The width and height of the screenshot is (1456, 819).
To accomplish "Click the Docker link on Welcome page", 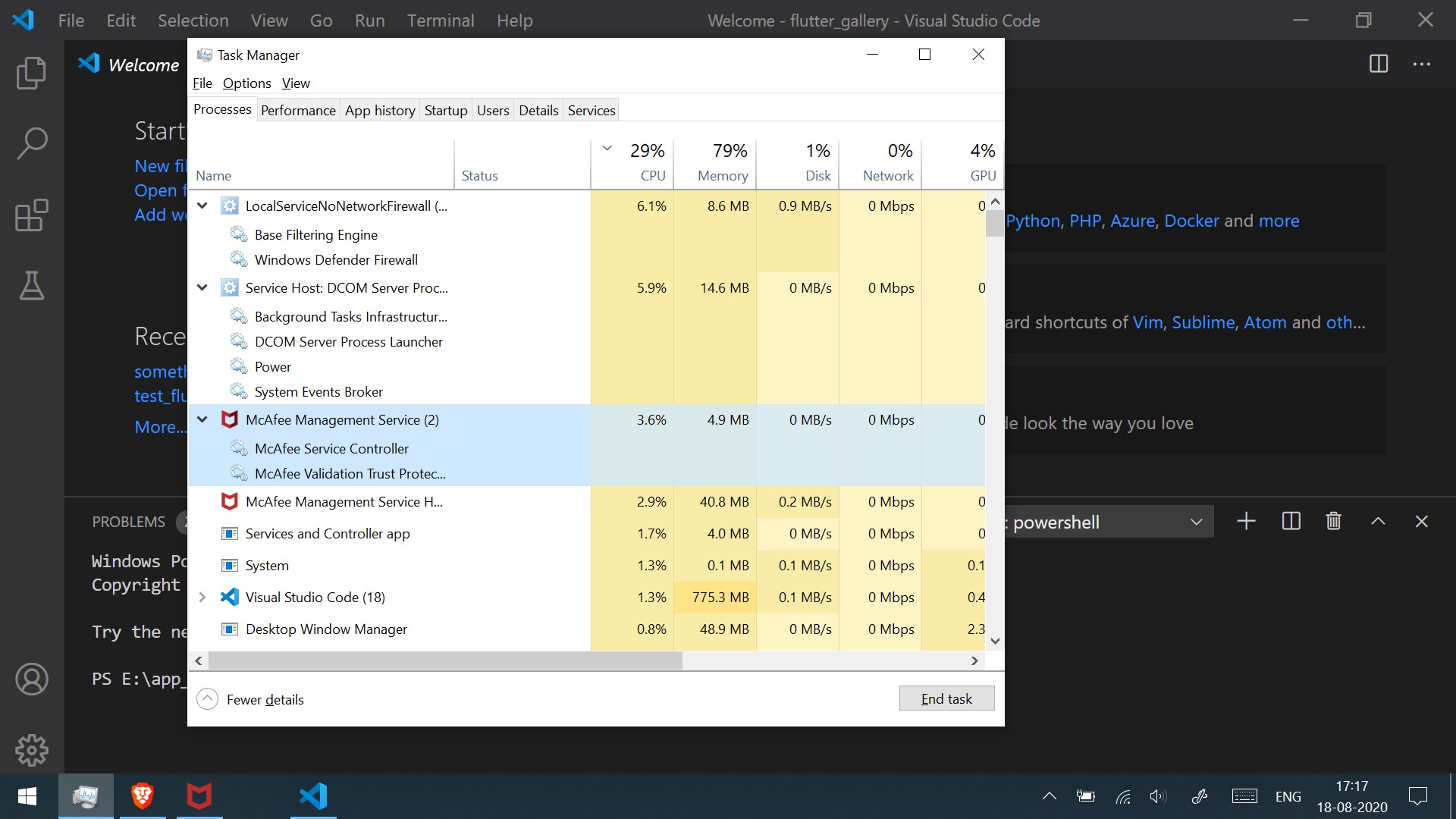I will 1191,221.
